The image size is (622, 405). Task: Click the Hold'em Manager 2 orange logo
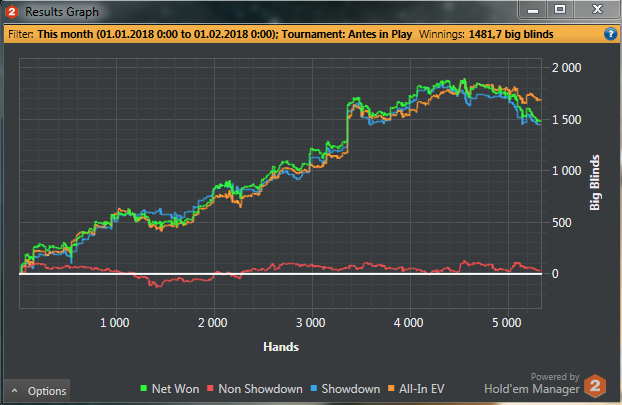(595, 385)
